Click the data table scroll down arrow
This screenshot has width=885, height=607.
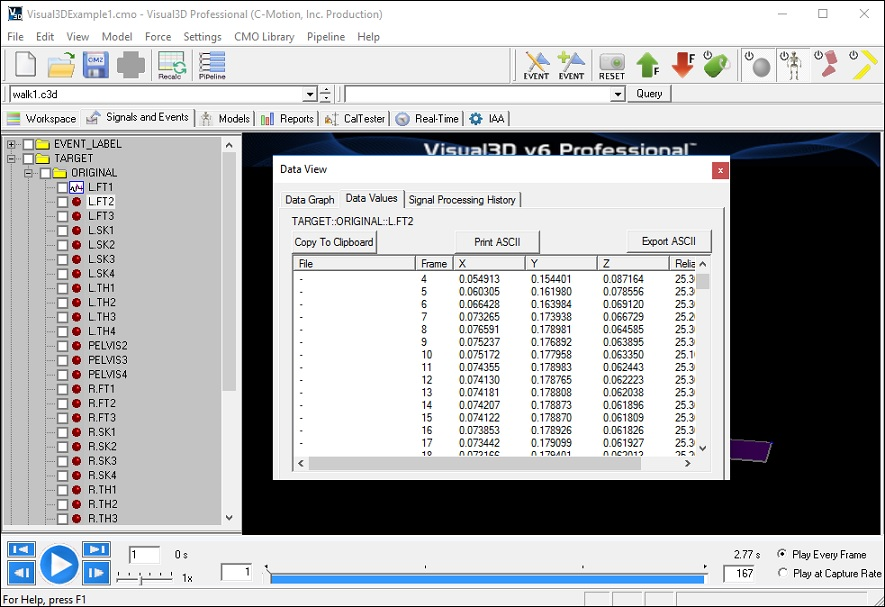703,448
